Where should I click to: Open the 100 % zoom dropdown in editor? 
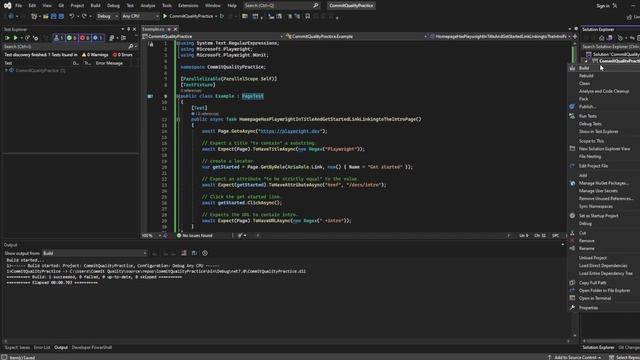click(151, 236)
